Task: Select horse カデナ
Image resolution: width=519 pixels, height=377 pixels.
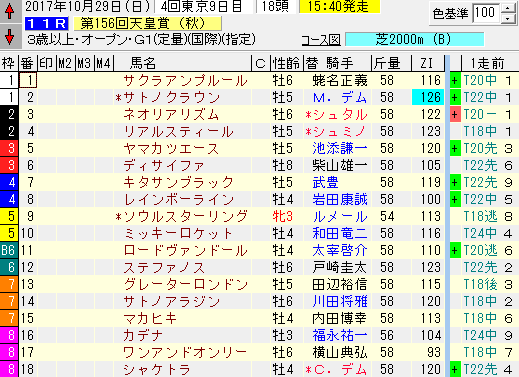Action: click(x=143, y=336)
